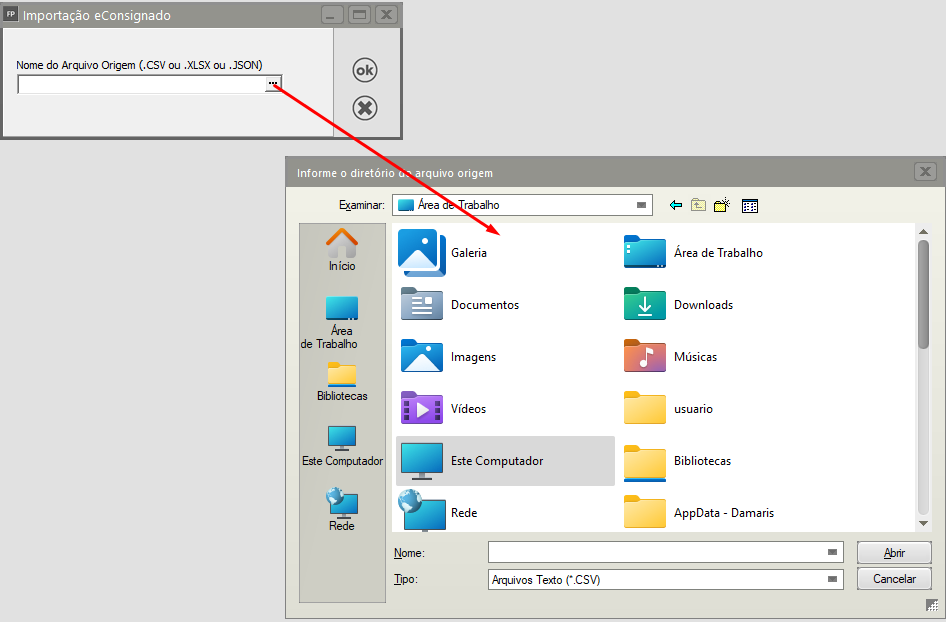Click the cancel X circle icon
The image size is (946, 622).
point(365,108)
